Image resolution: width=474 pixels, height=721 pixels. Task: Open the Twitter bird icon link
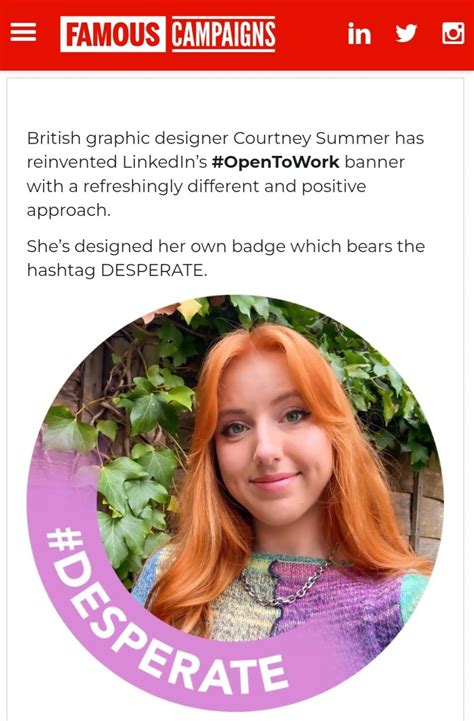tap(406, 33)
